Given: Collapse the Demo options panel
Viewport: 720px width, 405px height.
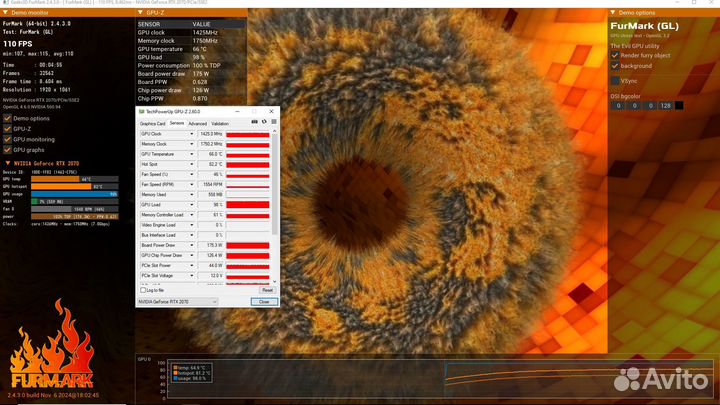Looking at the screenshot, I should pos(613,13).
